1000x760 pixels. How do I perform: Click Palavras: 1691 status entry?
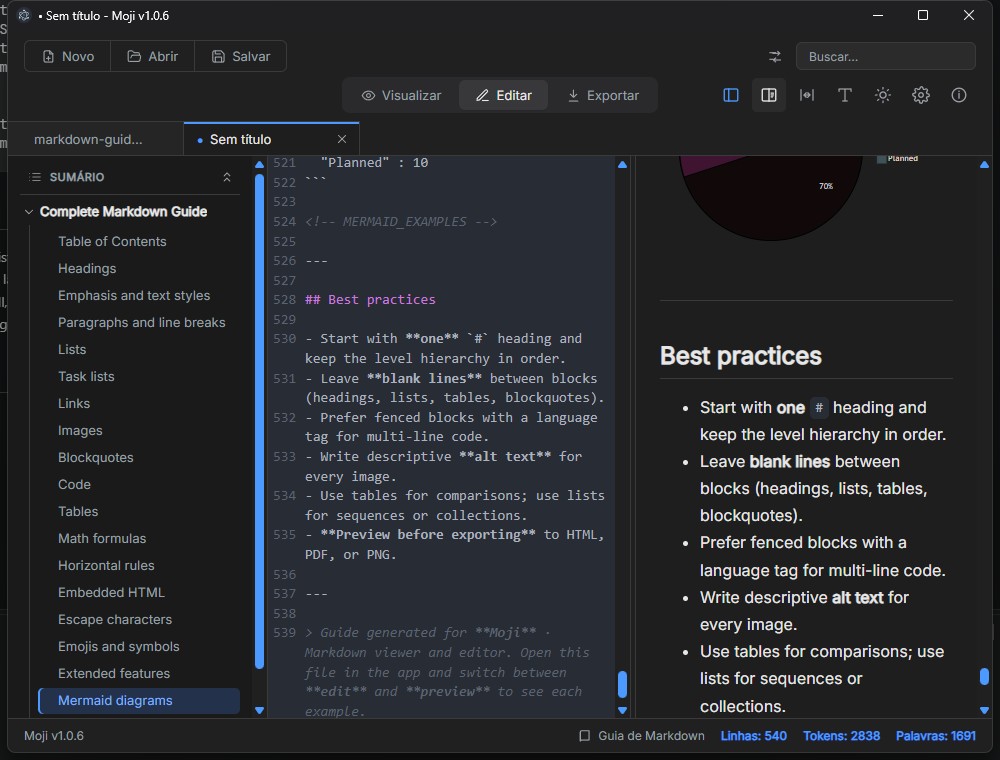click(936, 736)
